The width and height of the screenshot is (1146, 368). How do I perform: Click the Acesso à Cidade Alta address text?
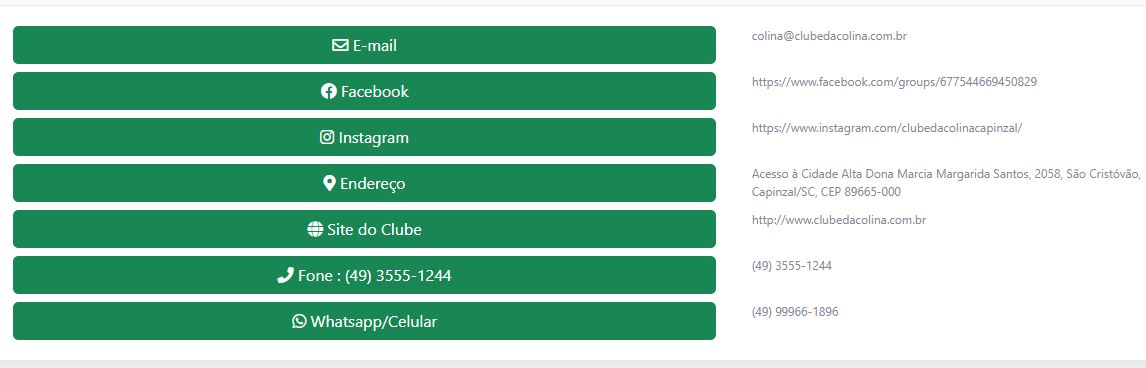[946, 183]
